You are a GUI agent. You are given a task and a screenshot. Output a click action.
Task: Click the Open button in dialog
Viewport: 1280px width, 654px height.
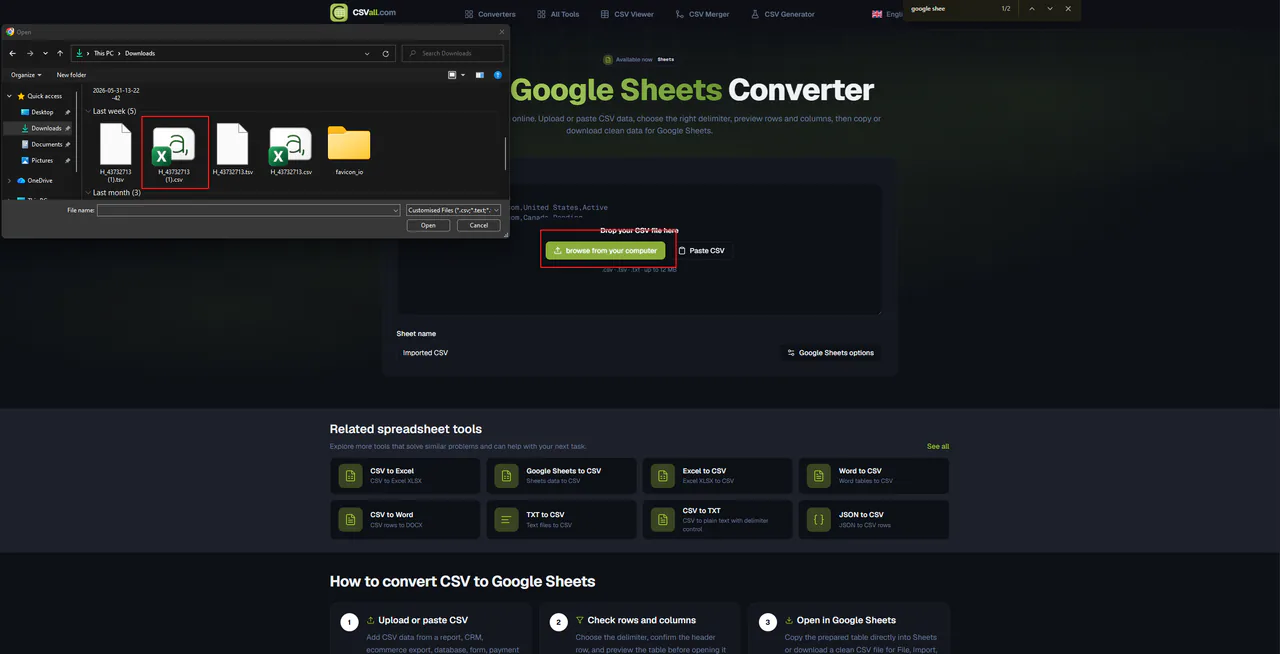(x=428, y=225)
